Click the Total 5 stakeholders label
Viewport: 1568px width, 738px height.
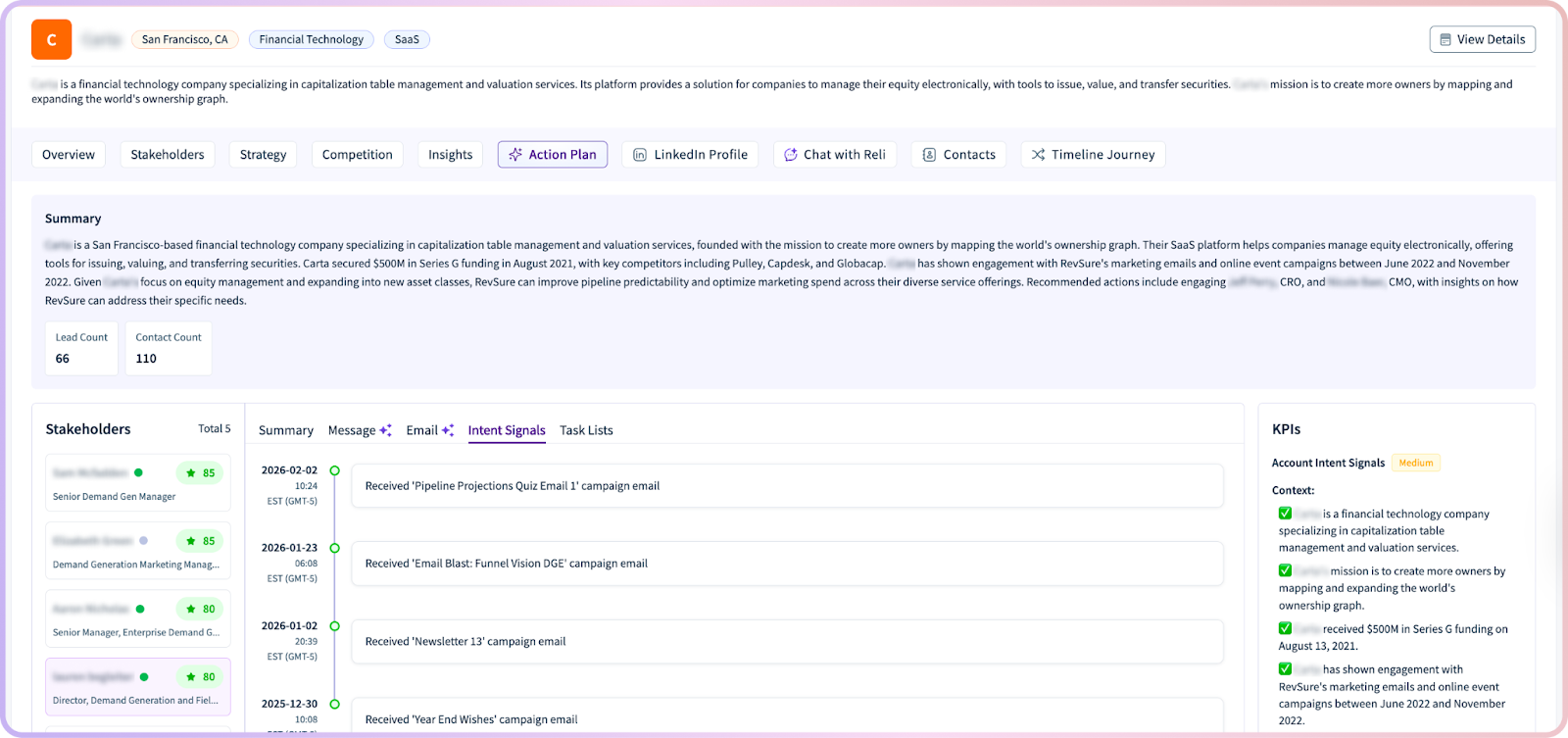coord(214,428)
